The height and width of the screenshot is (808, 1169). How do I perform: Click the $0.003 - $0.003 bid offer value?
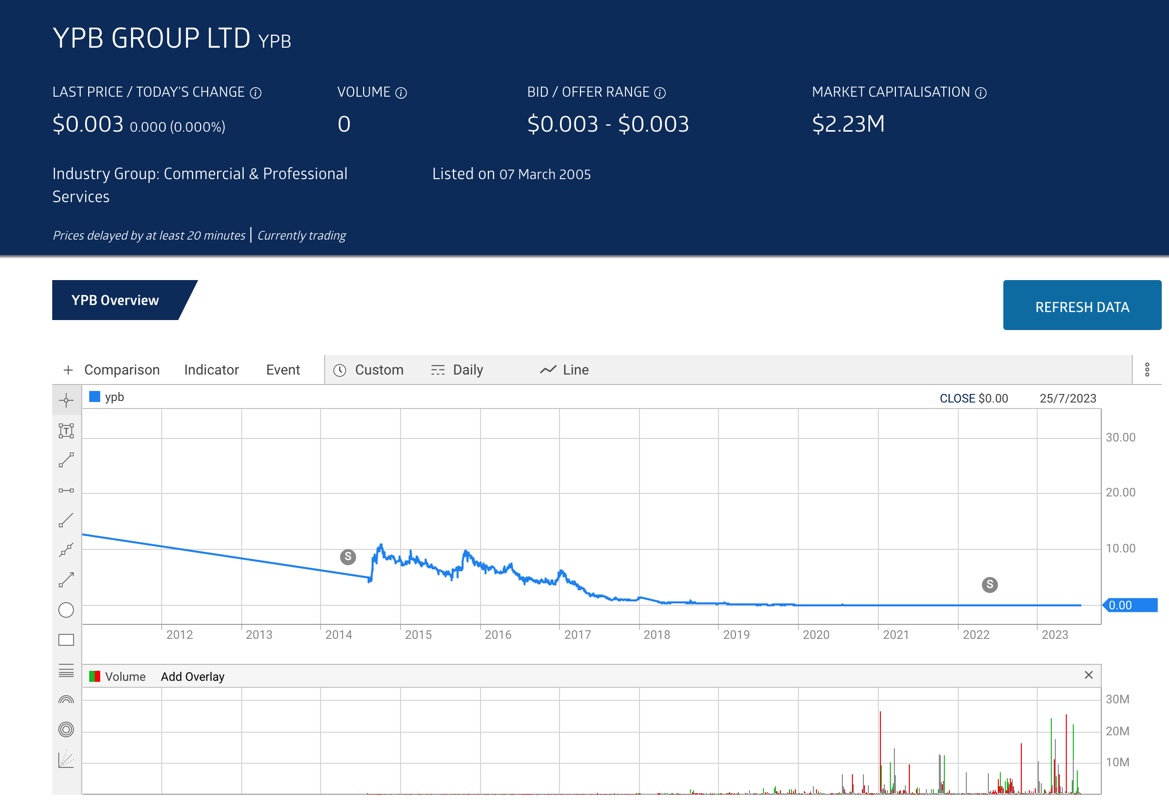608,124
